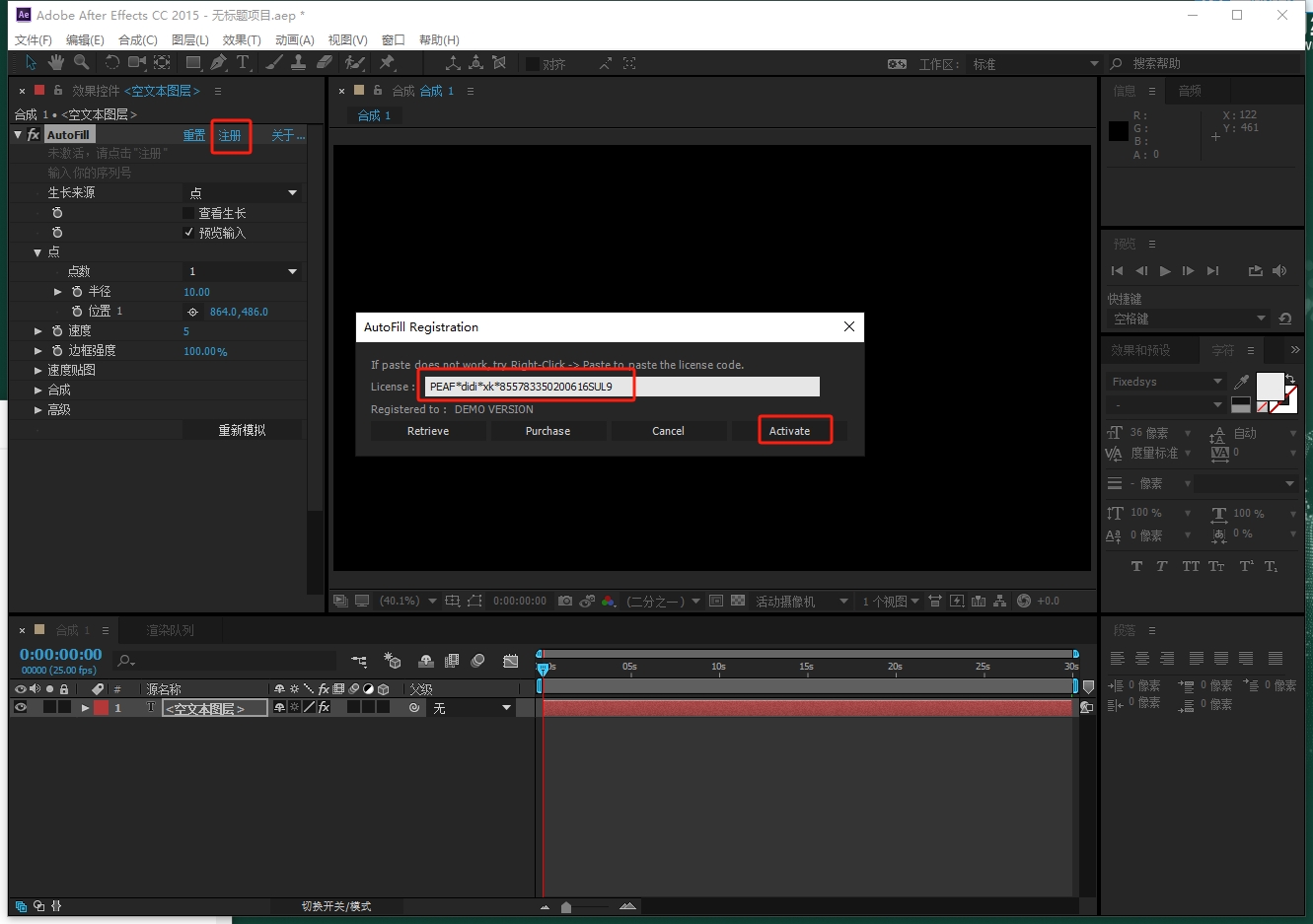1313x924 pixels.
Task: Click the 注册 link in AutoFill effect
Action: 230,135
